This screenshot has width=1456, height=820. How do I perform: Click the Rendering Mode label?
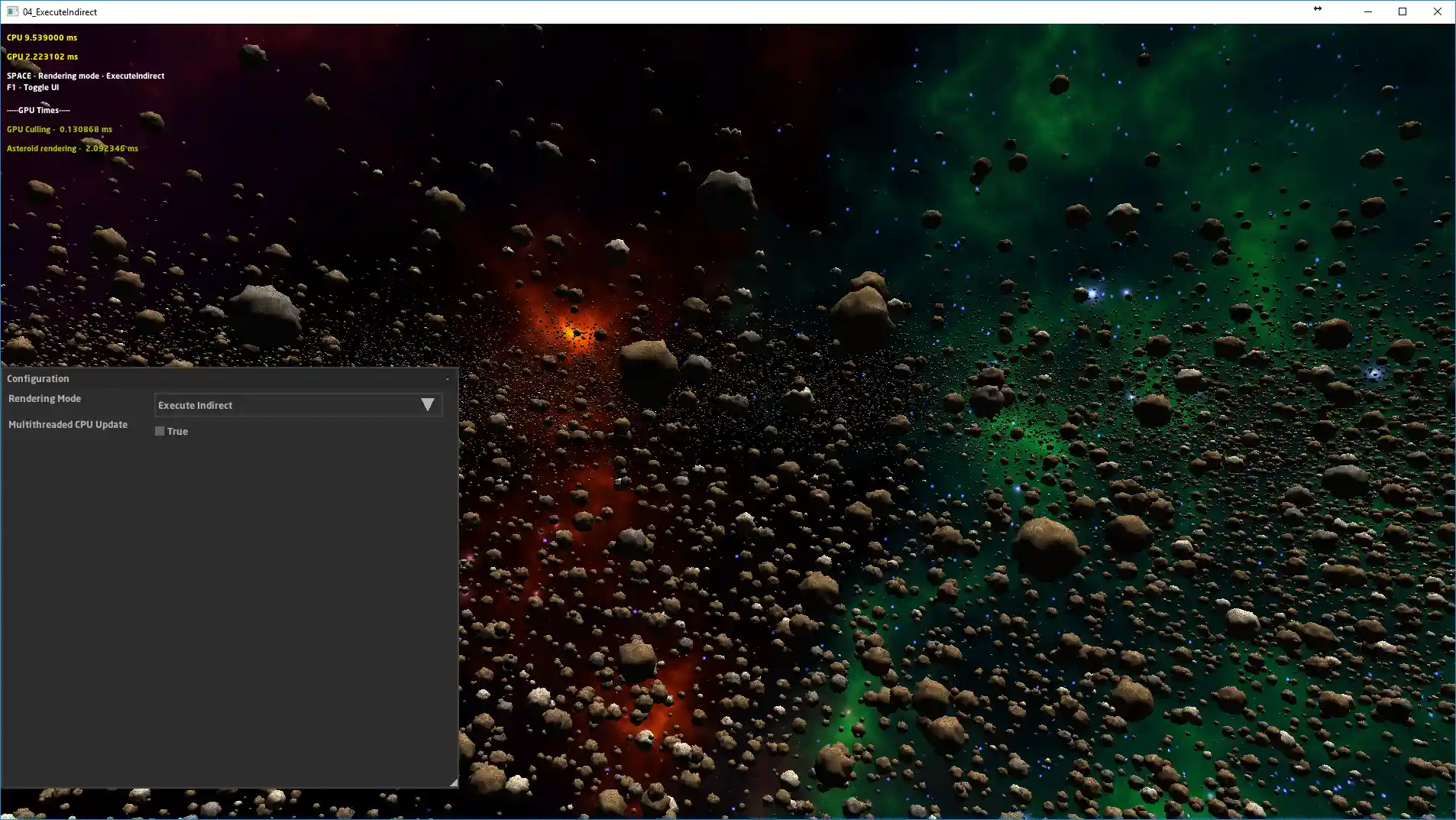tap(44, 399)
